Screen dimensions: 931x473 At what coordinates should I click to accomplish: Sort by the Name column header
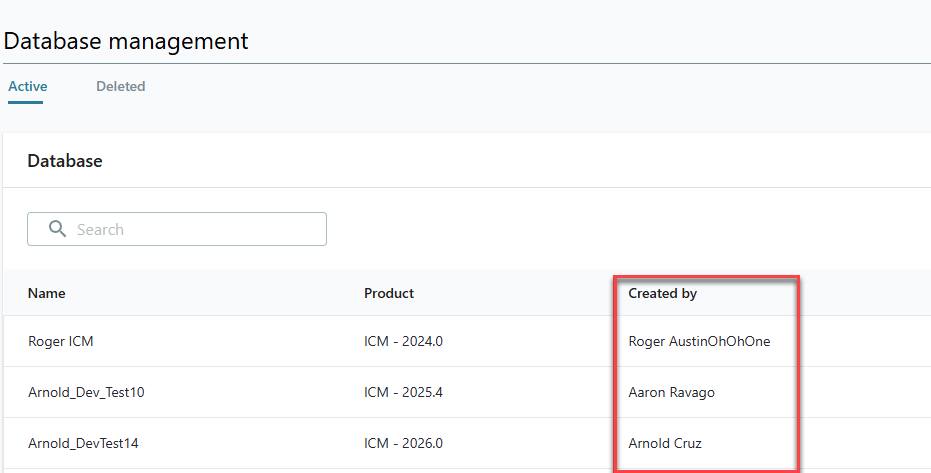pyautogui.click(x=47, y=294)
